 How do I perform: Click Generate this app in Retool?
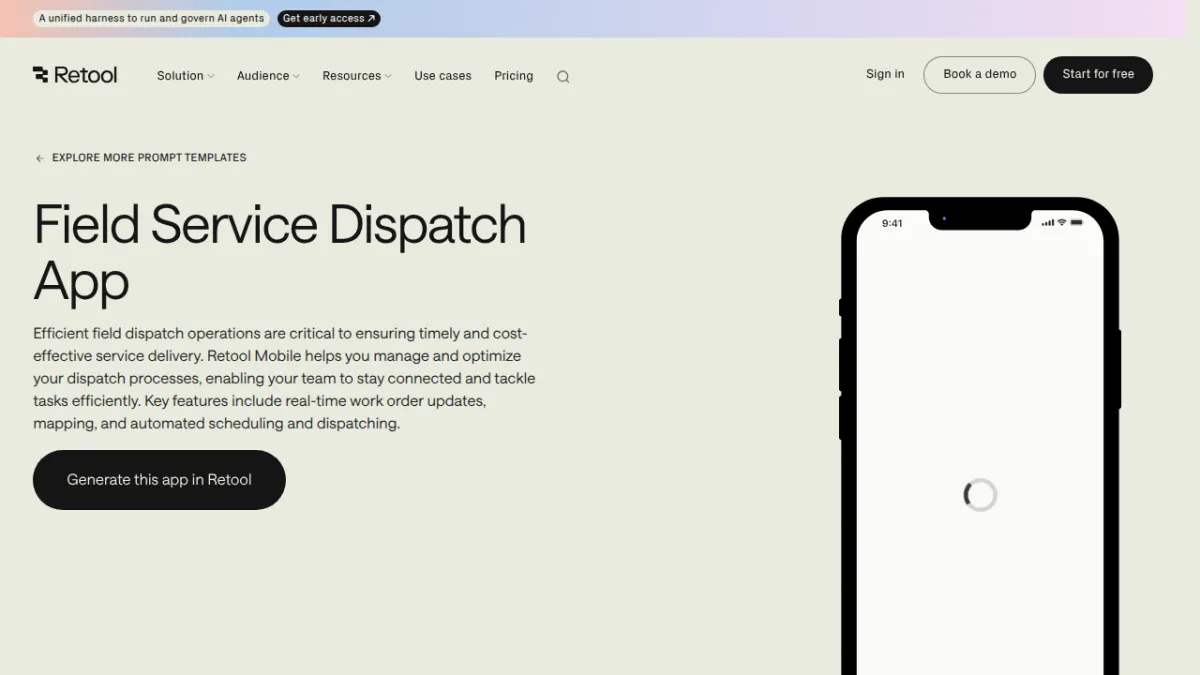point(159,480)
